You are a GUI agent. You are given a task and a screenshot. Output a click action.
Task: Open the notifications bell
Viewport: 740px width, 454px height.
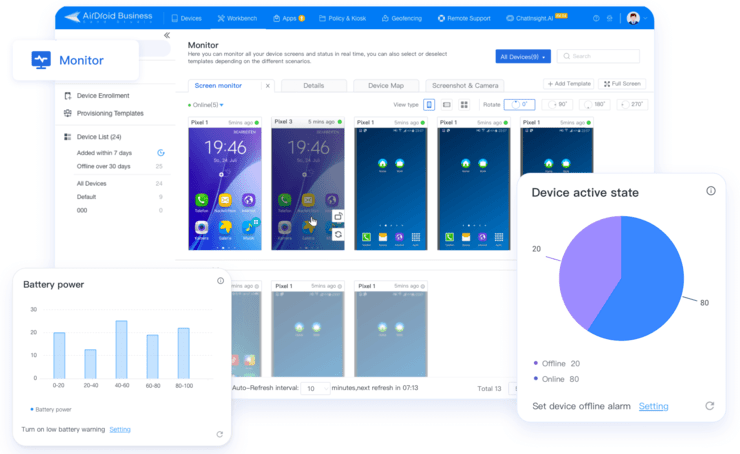(610, 18)
